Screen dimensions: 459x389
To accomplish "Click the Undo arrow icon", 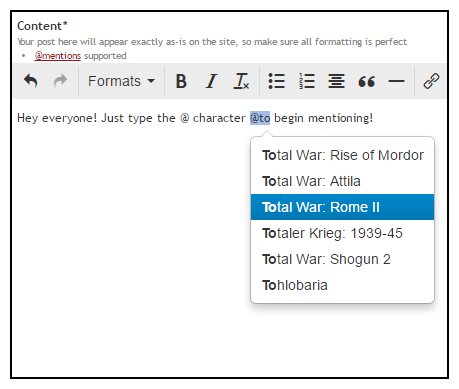I will (x=31, y=81).
